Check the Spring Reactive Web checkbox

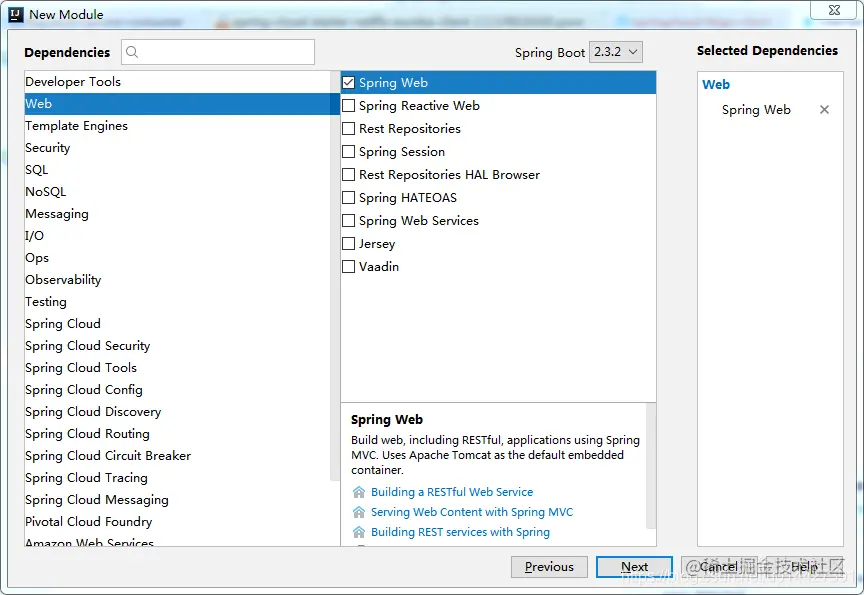[x=348, y=106]
